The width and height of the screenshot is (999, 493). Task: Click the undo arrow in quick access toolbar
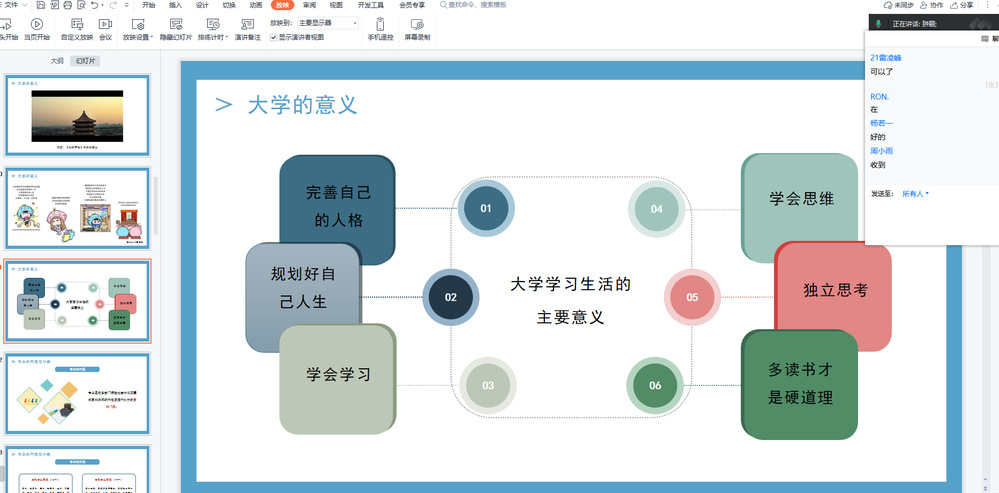tap(95, 5)
